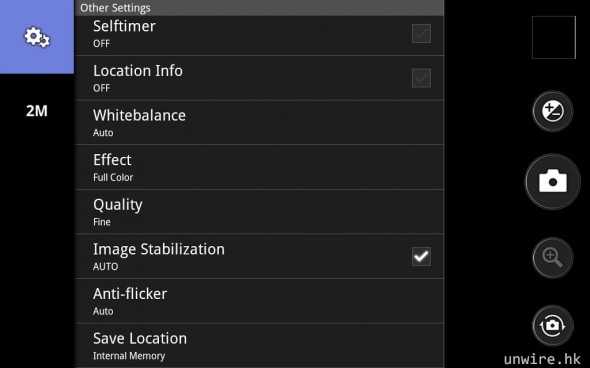Open the Anti-flicker setting
Image resolution: width=590 pixels, height=368 pixels.
pyautogui.click(x=259, y=301)
